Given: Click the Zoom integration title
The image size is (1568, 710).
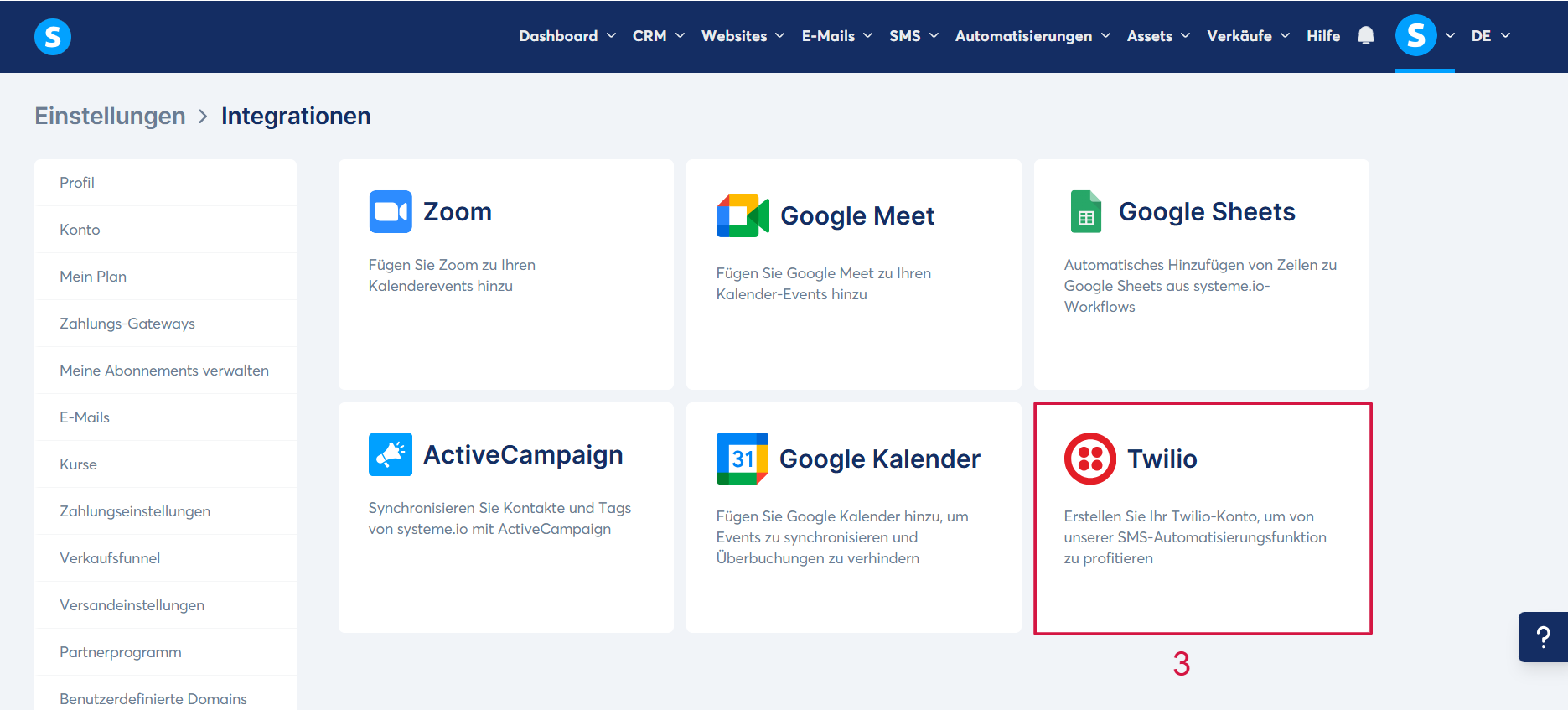Looking at the screenshot, I should (458, 211).
